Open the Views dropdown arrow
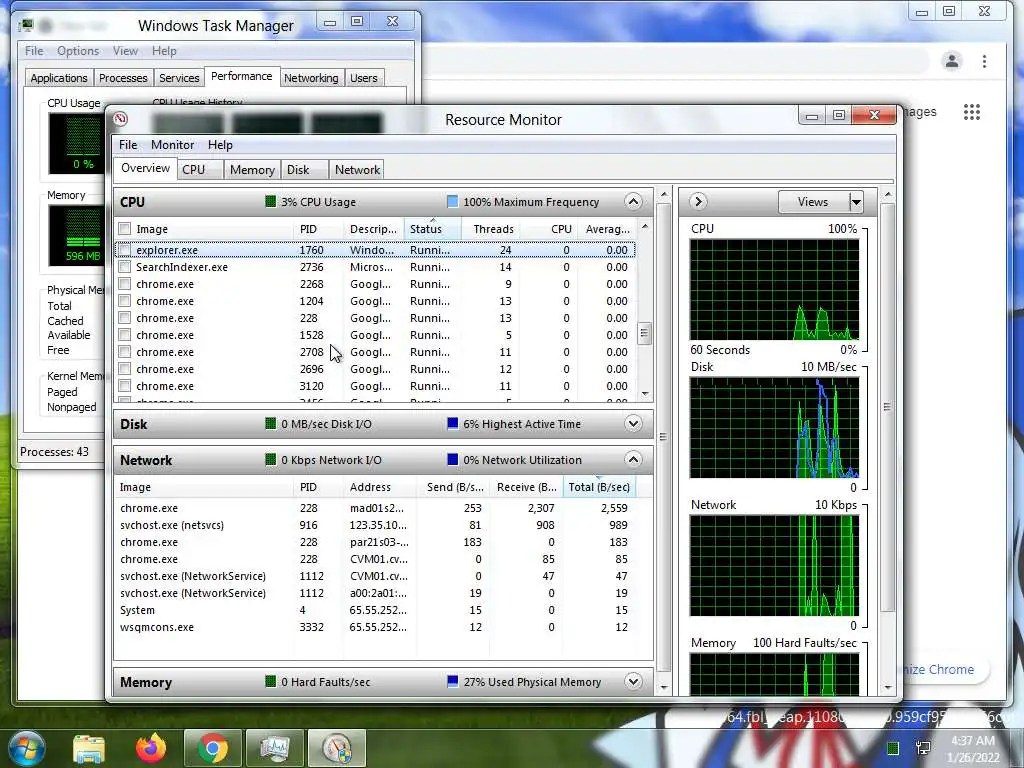Viewport: 1024px width, 768px height. coord(856,202)
